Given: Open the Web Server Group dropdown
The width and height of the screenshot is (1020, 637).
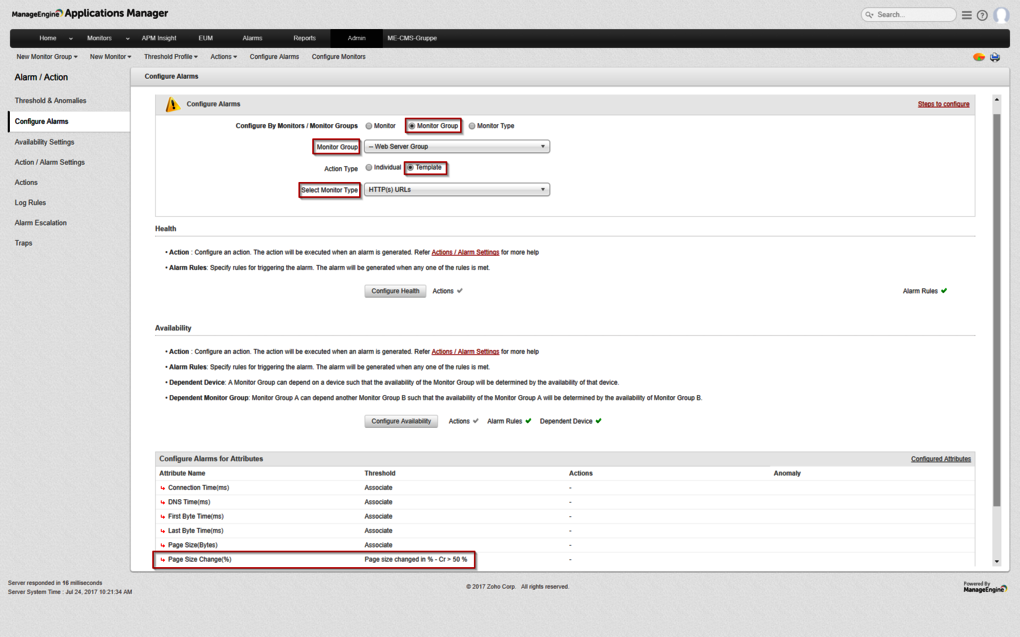Looking at the screenshot, I should click(x=457, y=146).
